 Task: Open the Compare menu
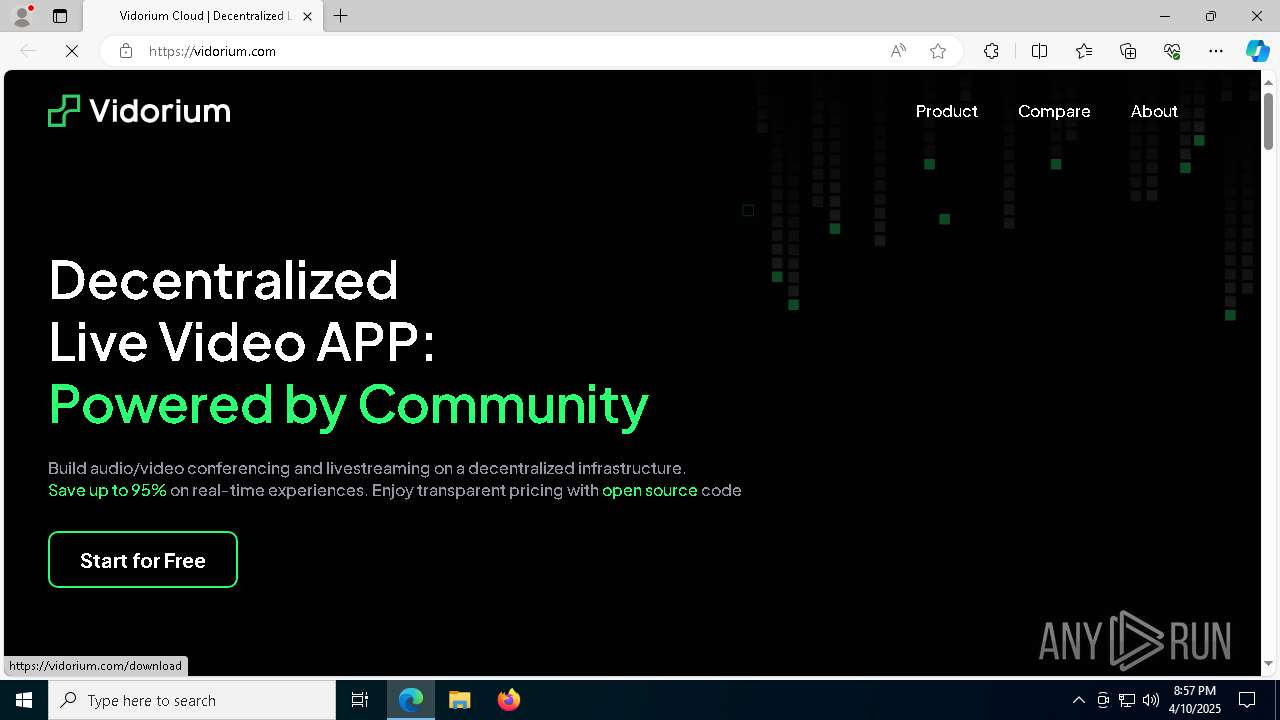1054,111
